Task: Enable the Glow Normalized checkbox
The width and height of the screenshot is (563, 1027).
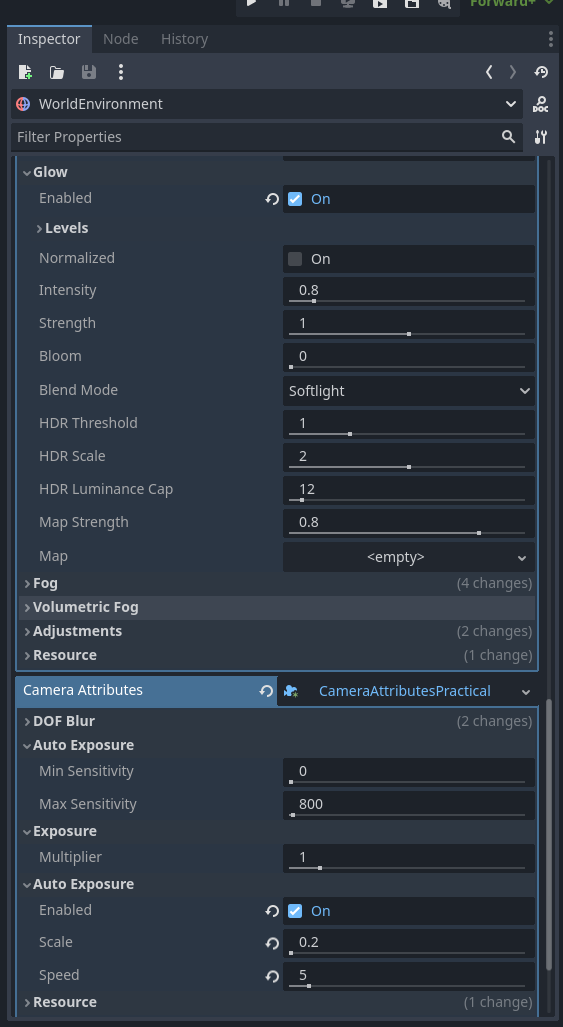Action: (x=295, y=259)
